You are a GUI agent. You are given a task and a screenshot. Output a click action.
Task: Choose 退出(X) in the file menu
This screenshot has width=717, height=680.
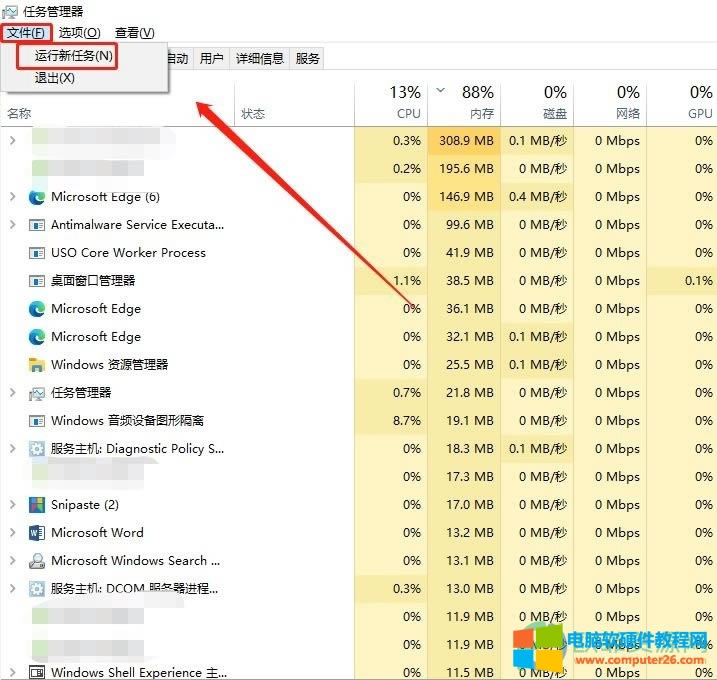coord(55,78)
